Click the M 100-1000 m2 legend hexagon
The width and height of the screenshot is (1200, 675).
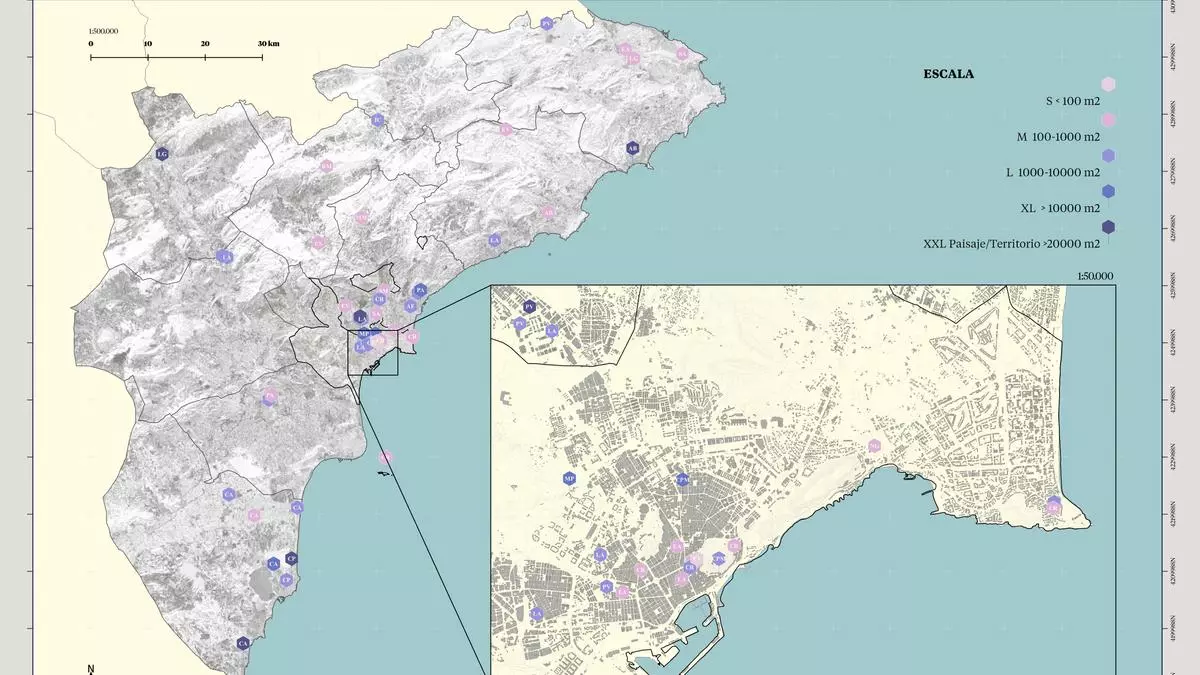(1108, 120)
